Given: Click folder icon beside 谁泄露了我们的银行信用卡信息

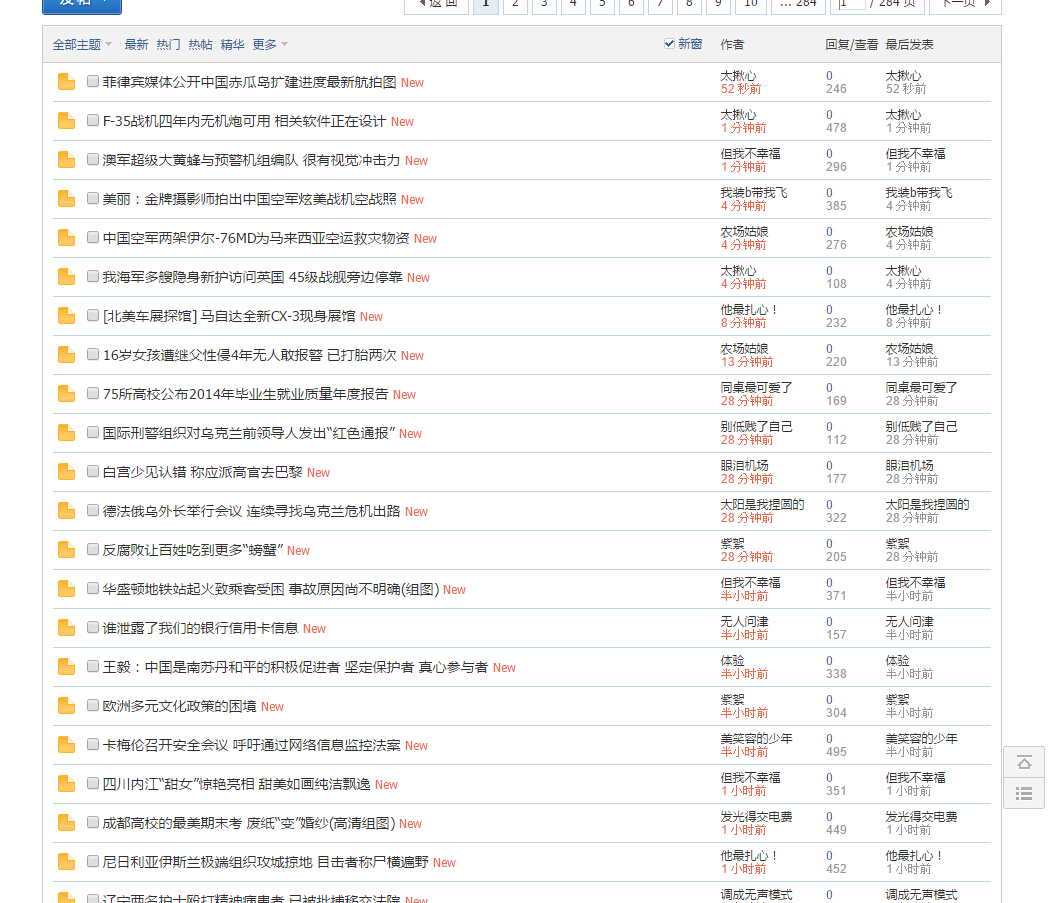Looking at the screenshot, I should 67,628.
